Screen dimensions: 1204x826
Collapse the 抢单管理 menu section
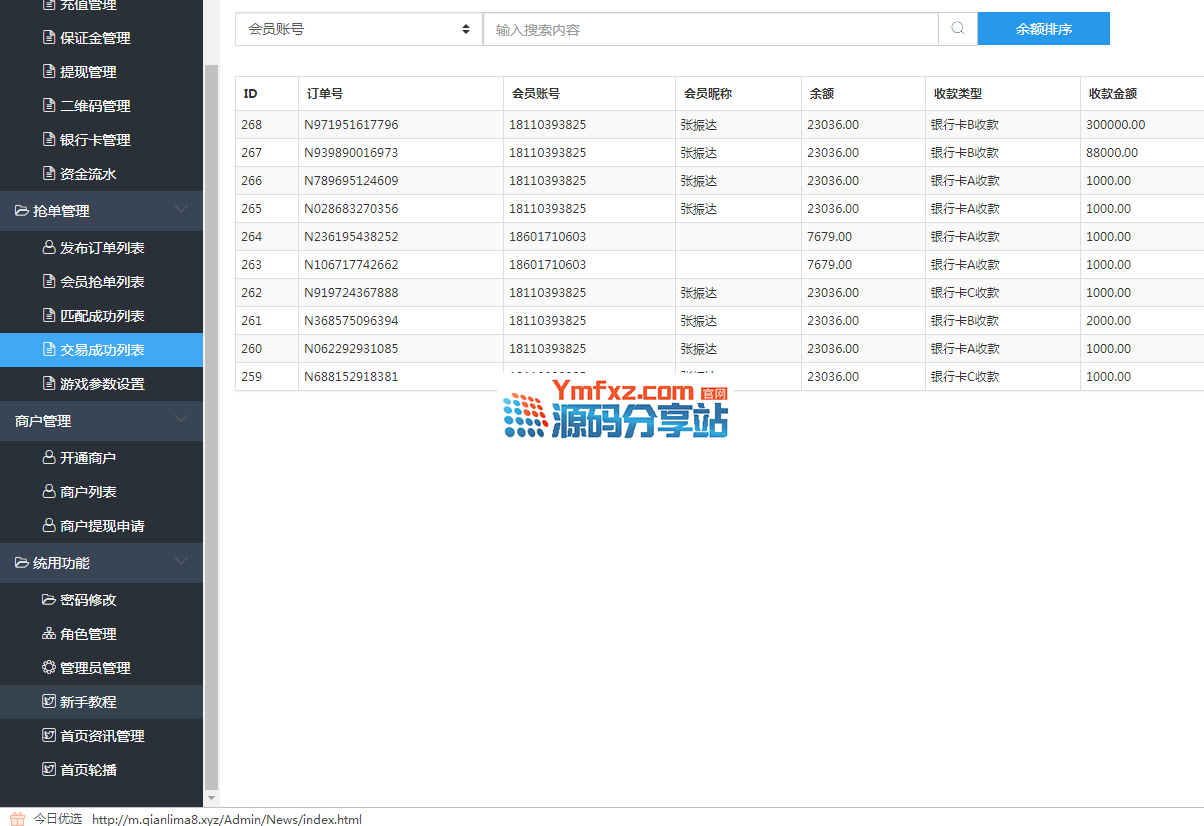[x=181, y=209]
